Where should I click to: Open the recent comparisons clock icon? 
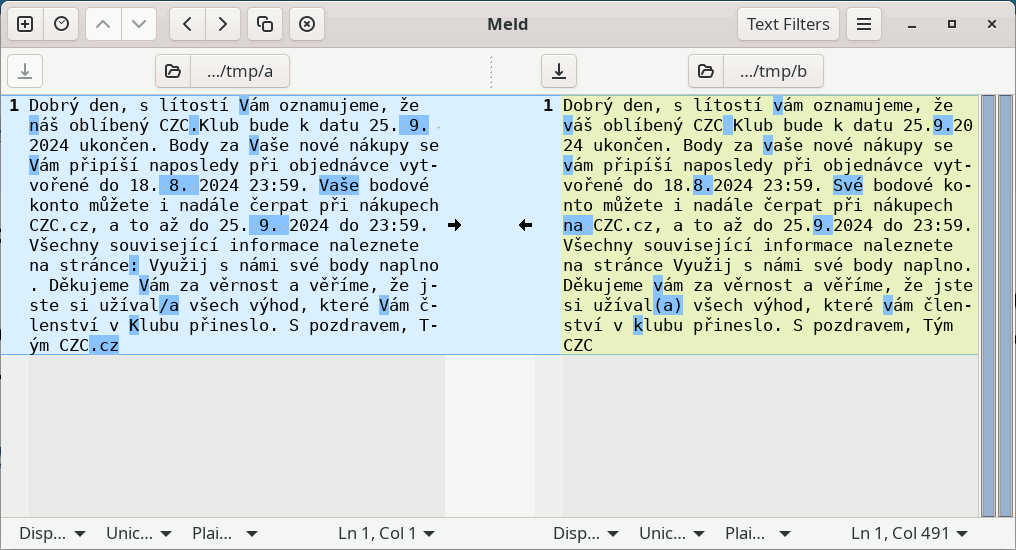tap(62, 24)
